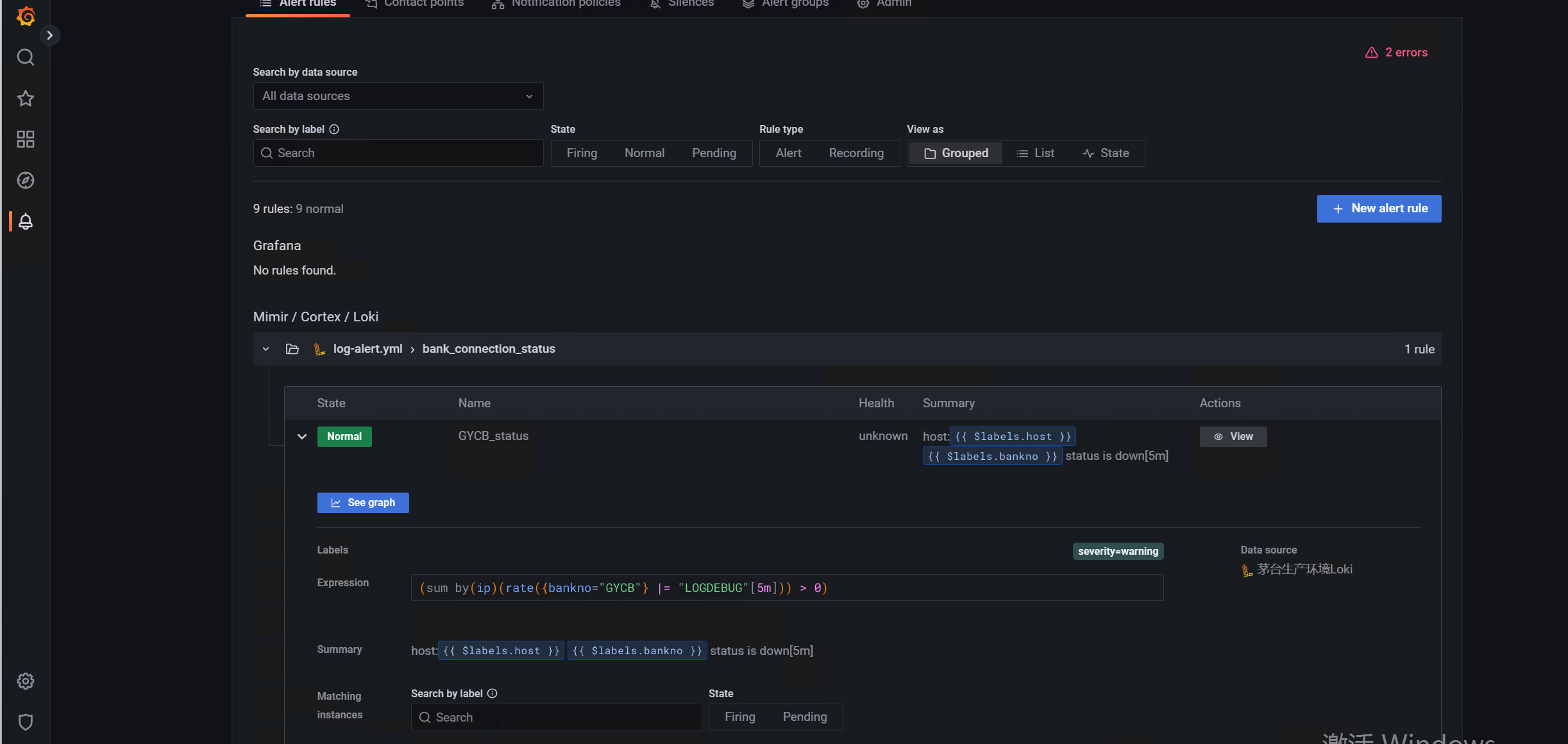Screen dimensions: 1568x744
Task: Click info icon beside Matching instances label search
Action: [493, 693]
